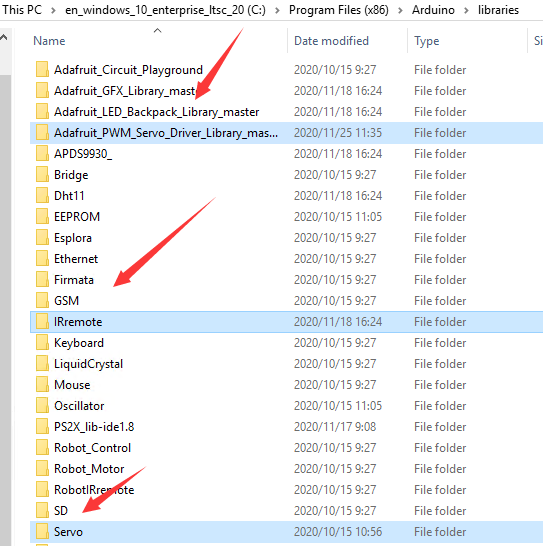Navigate to Arduino in the address bar
The width and height of the screenshot is (543, 546).
click(x=433, y=10)
